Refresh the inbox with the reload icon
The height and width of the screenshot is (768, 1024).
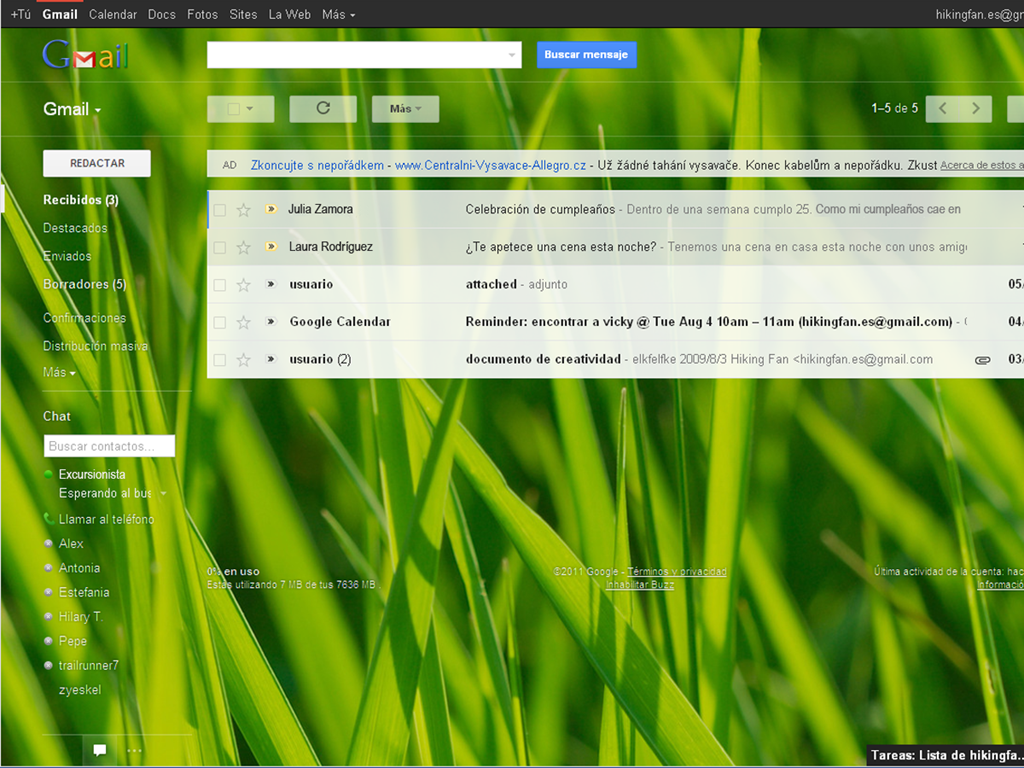point(323,108)
